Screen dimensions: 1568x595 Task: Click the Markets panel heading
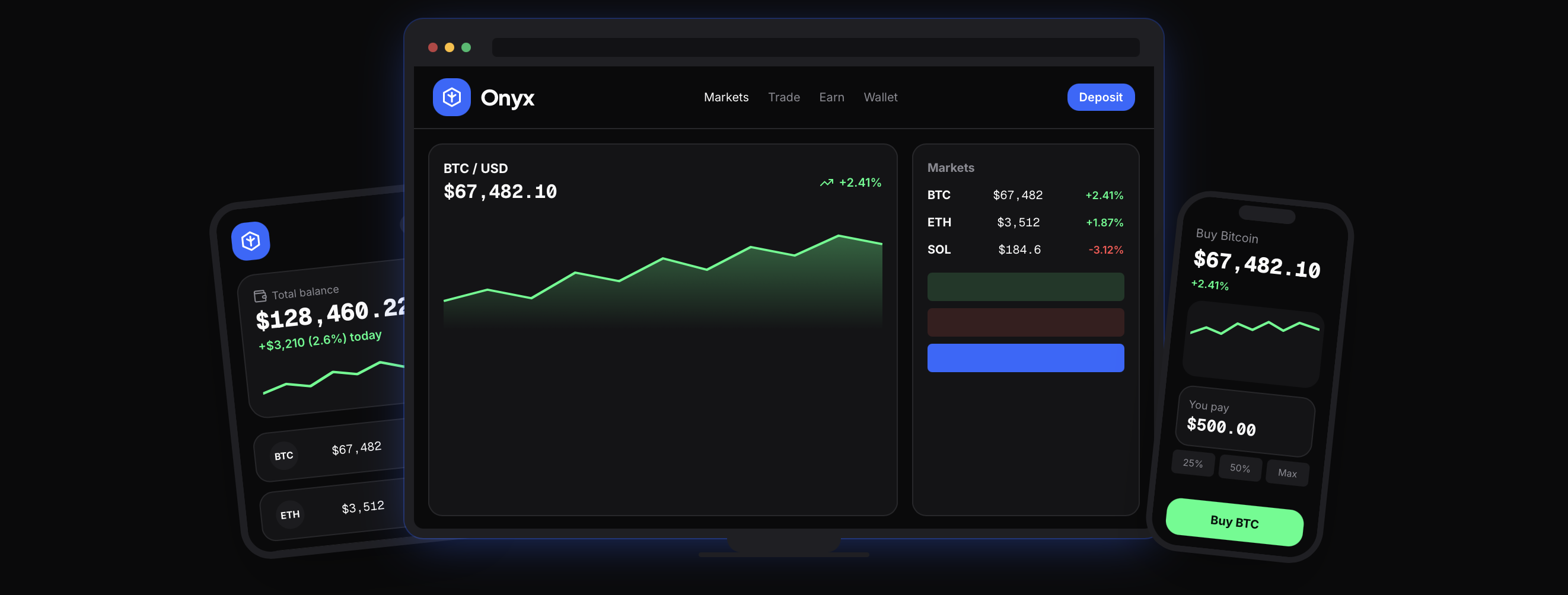[x=950, y=168]
